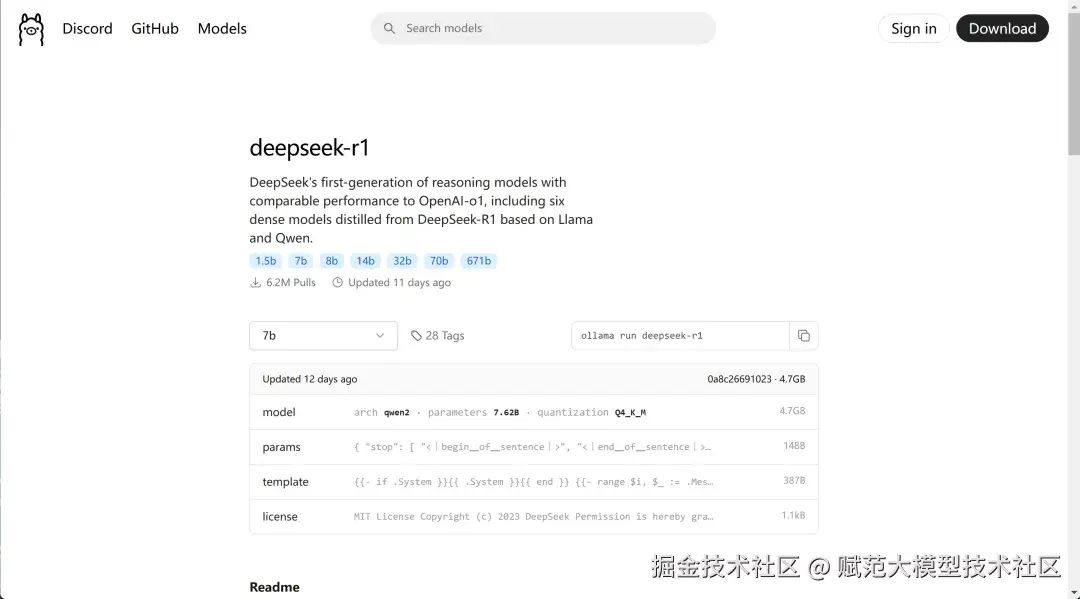Select the 14b size tag

tap(366, 261)
